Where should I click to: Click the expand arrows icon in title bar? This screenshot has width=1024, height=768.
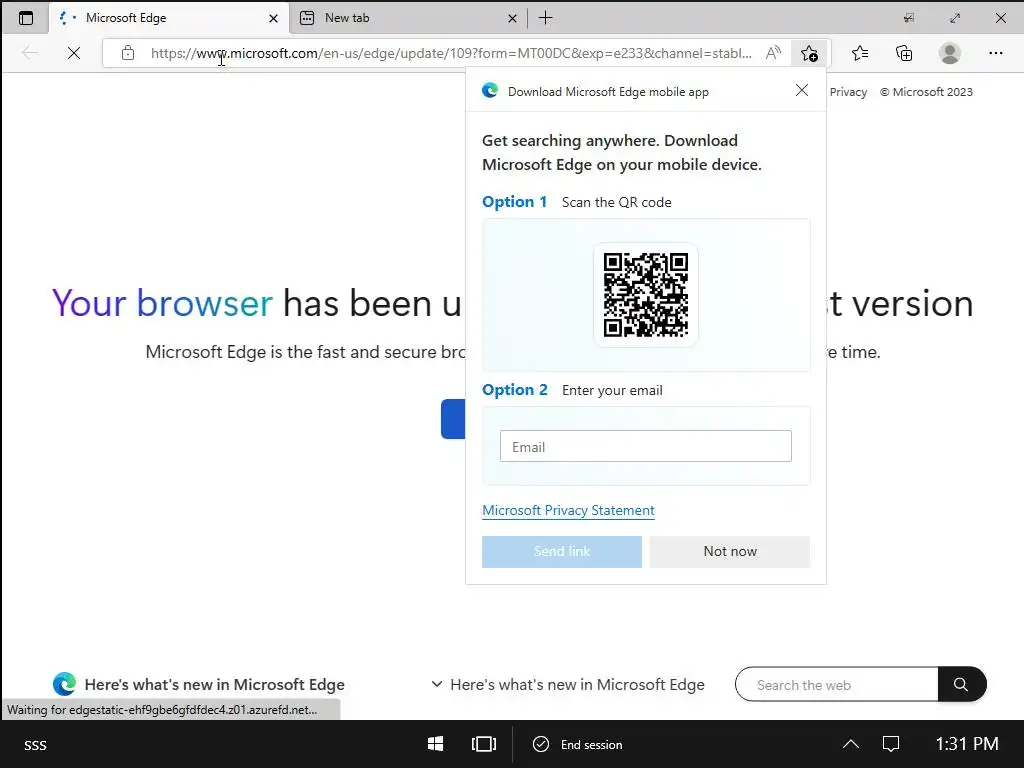point(955,18)
